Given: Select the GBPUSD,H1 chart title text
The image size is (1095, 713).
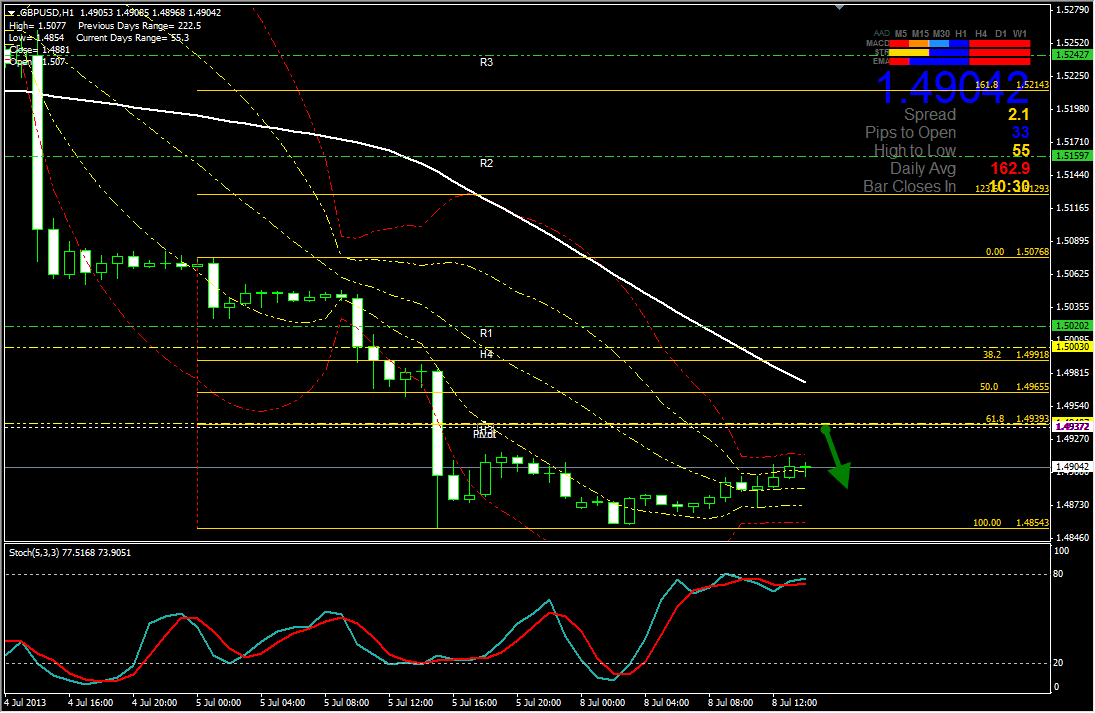Looking at the screenshot, I should pyautogui.click(x=47, y=13).
